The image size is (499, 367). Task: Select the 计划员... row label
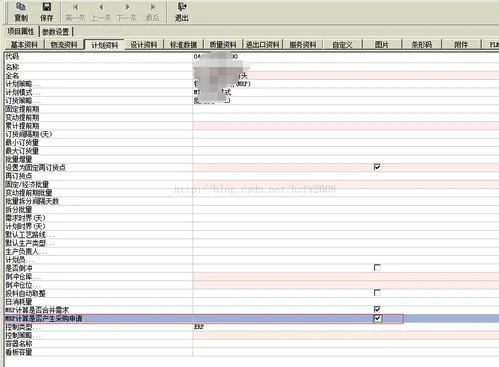coord(19,260)
